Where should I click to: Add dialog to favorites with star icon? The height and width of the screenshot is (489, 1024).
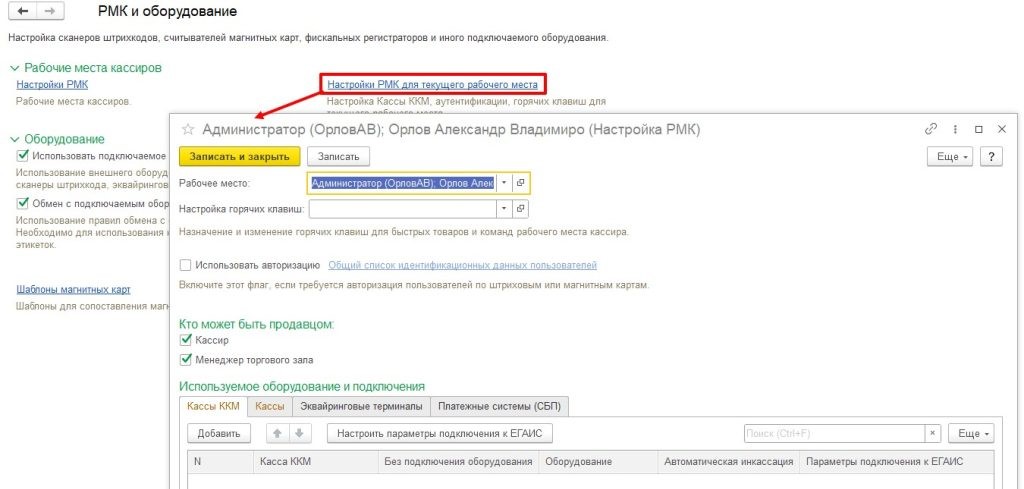pos(187,129)
